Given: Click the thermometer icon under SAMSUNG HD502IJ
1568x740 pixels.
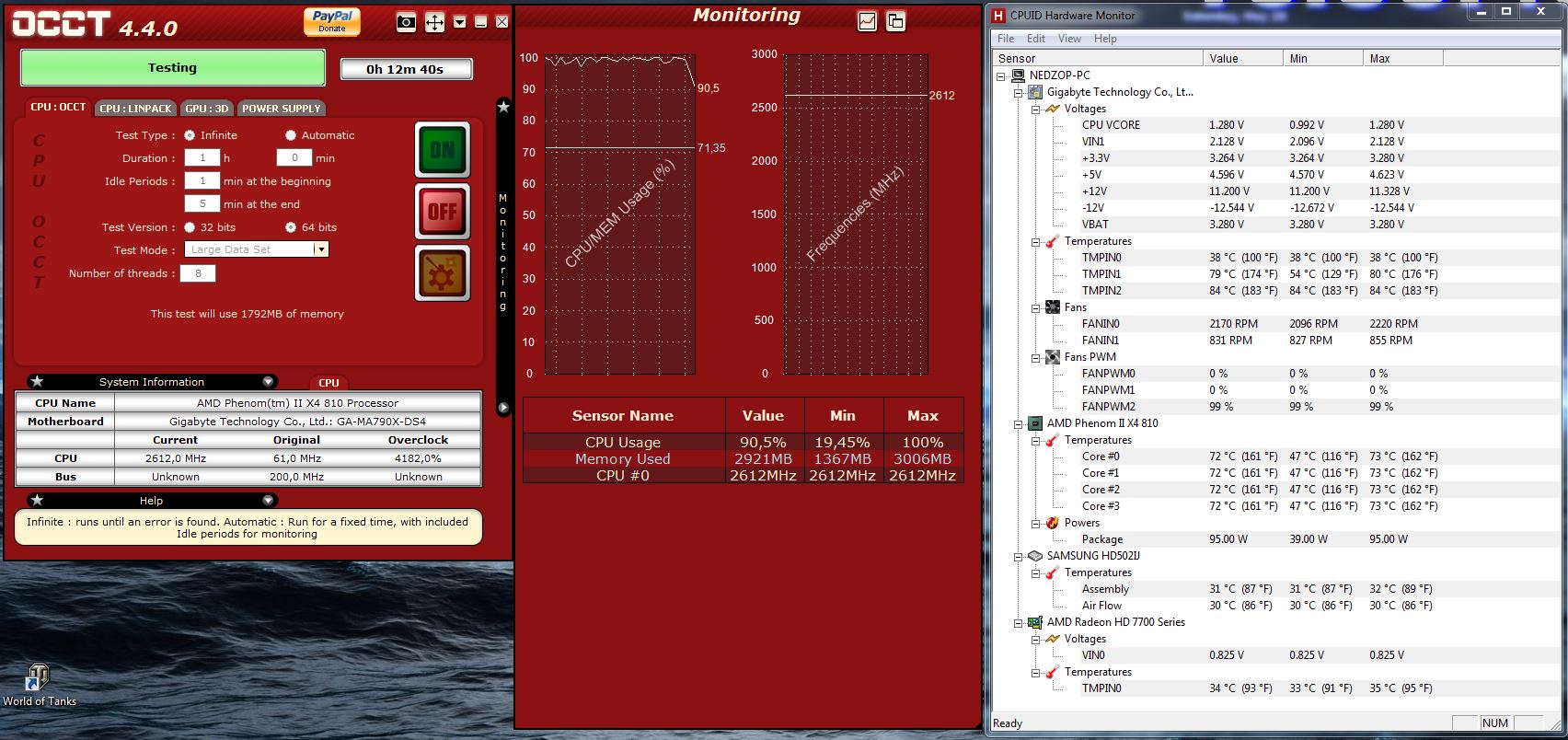Looking at the screenshot, I should (x=1053, y=572).
